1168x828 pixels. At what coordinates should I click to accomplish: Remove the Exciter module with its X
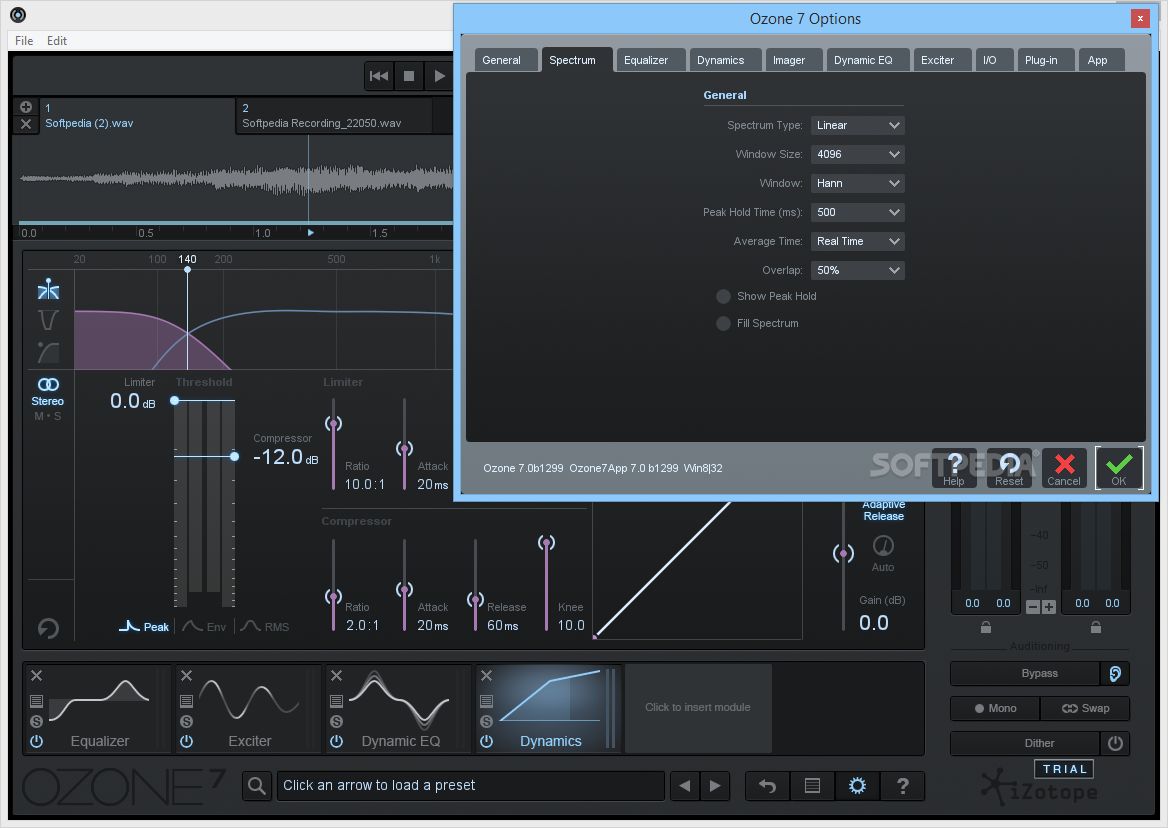[186, 675]
